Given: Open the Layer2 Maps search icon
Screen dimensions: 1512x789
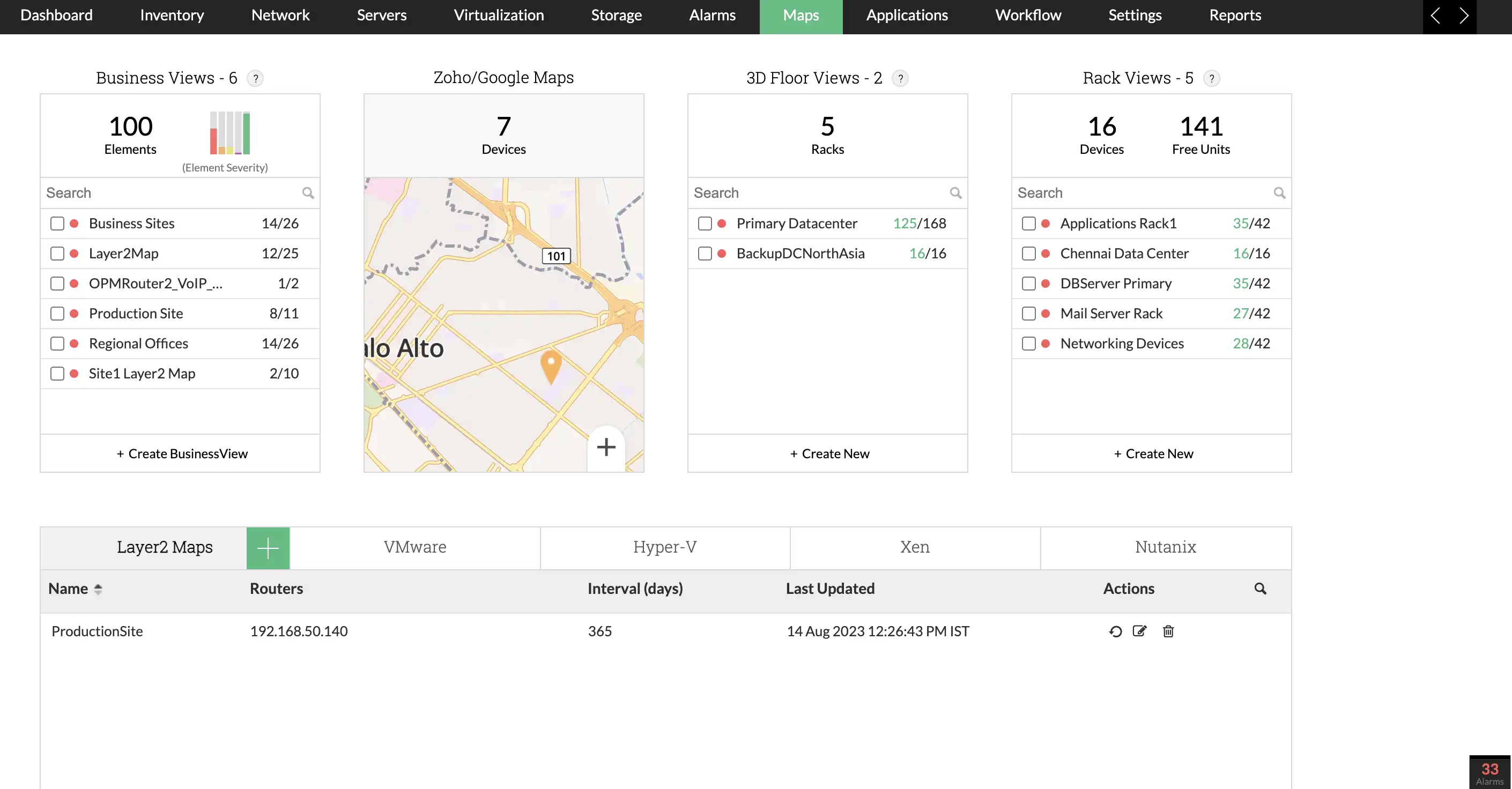Looking at the screenshot, I should coord(1260,589).
